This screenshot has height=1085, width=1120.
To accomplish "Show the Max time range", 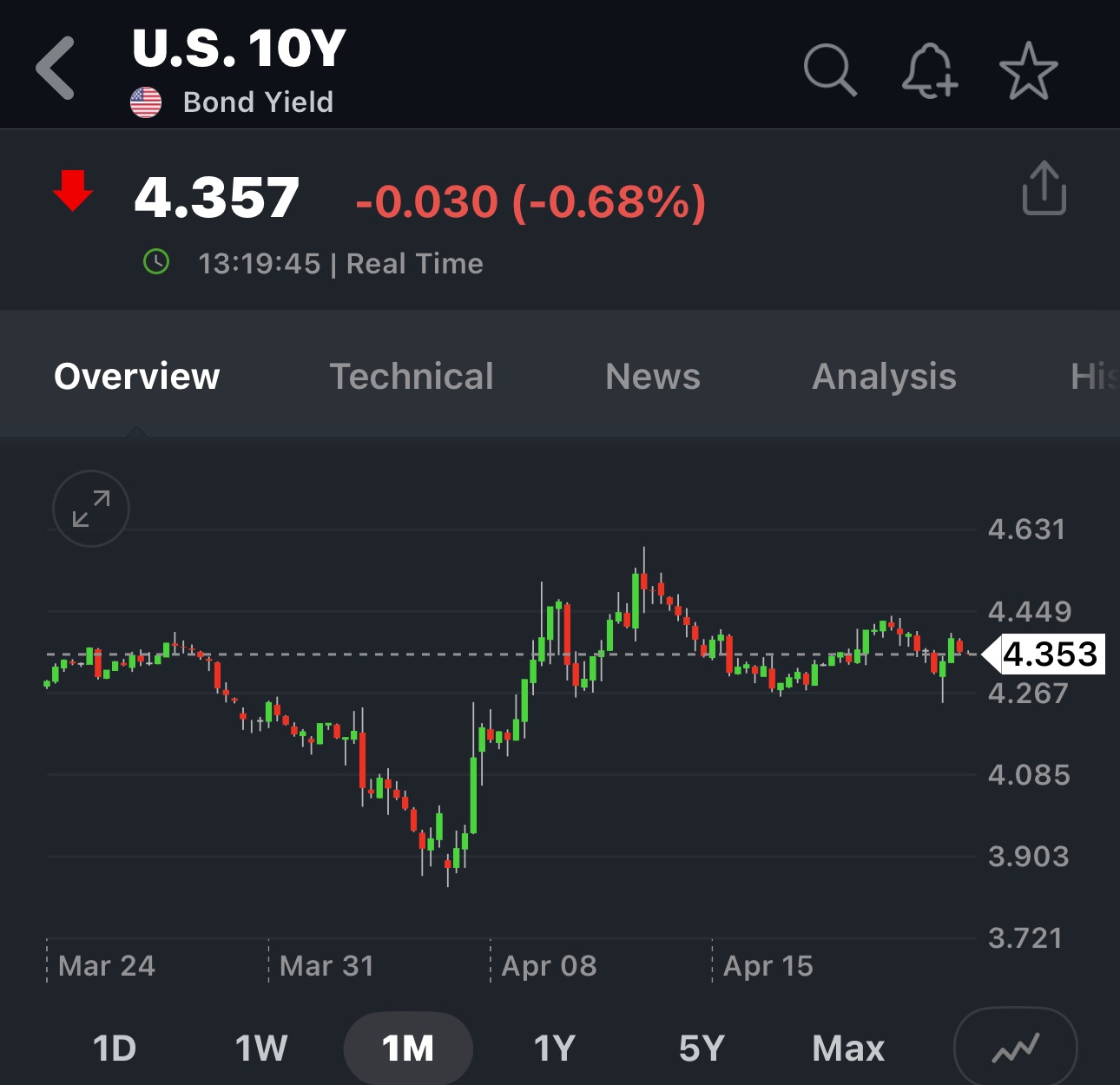I will click(848, 1049).
